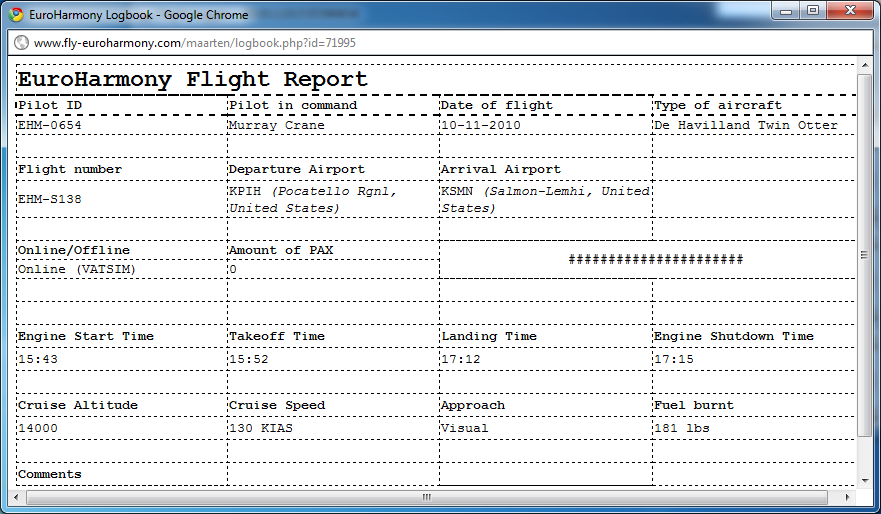Close the EuroHarmony Logbook popup window
The image size is (881, 514).
(x=847, y=11)
